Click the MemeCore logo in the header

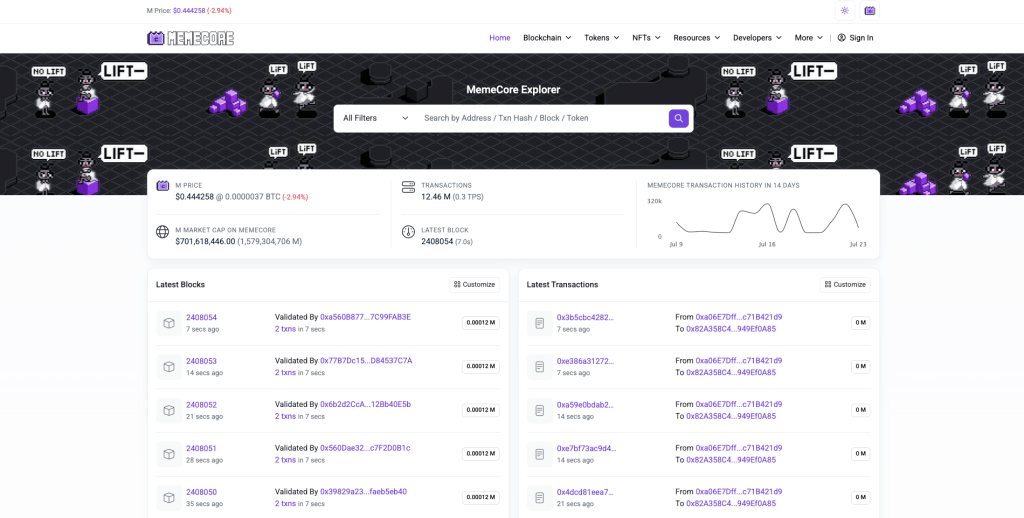pyautogui.click(x=190, y=38)
